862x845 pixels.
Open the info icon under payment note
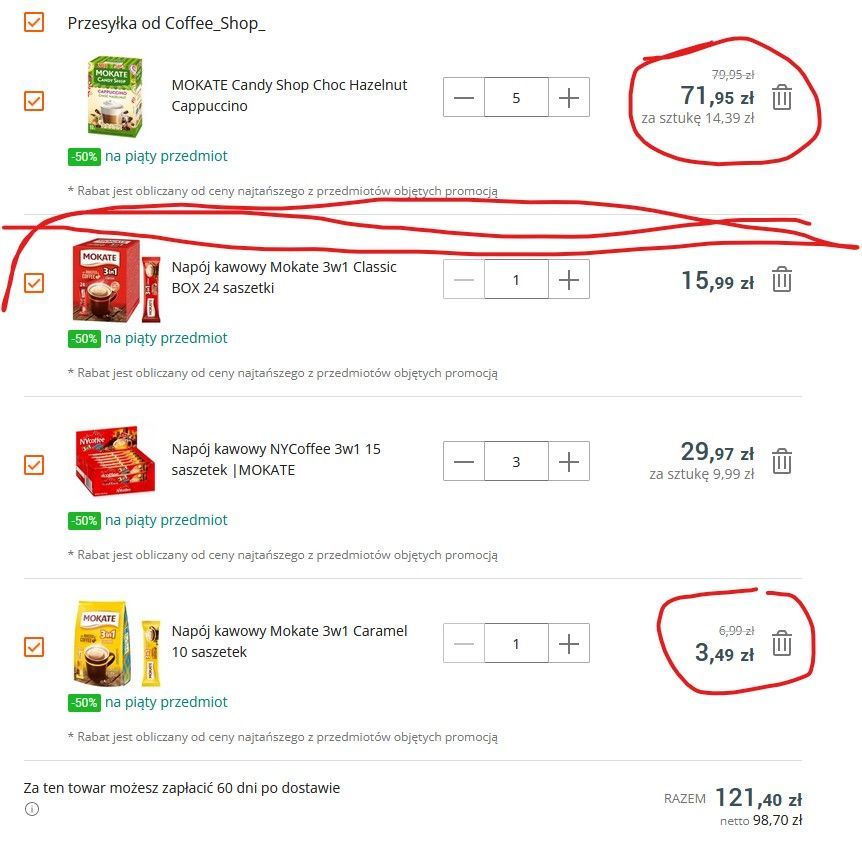pos(32,809)
